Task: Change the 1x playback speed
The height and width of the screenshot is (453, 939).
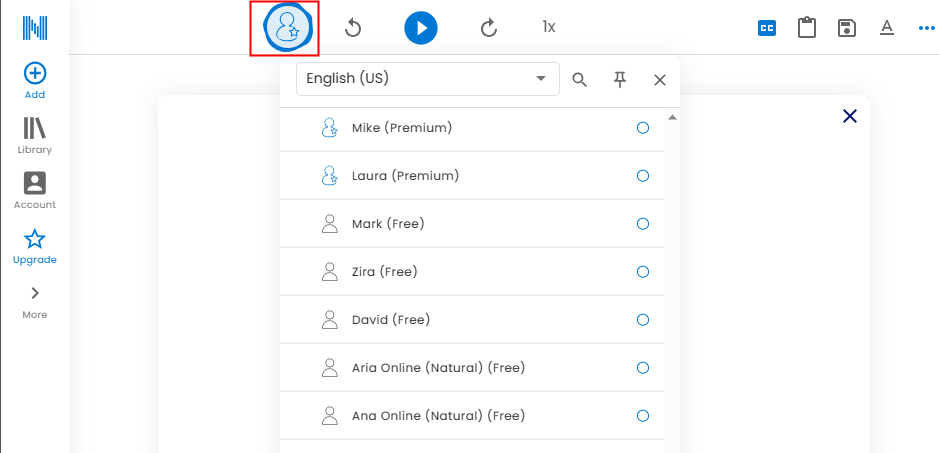Action: click(x=549, y=27)
